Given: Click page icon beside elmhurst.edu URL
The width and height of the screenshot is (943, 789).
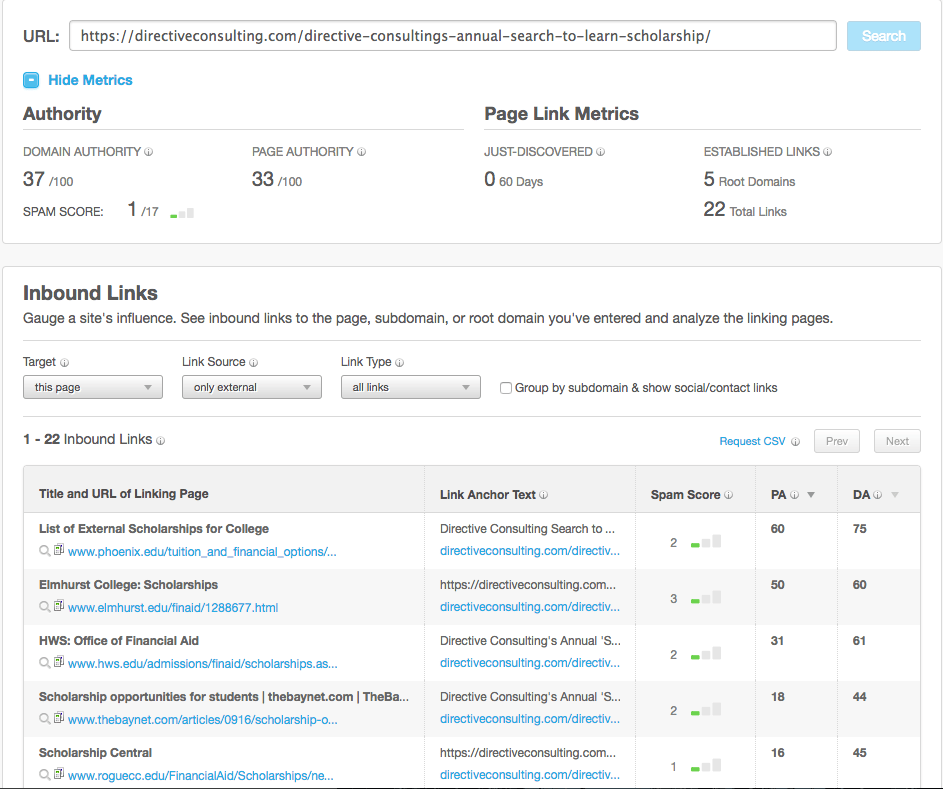Looking at the screenshot, I should click(x=59, y=606).
